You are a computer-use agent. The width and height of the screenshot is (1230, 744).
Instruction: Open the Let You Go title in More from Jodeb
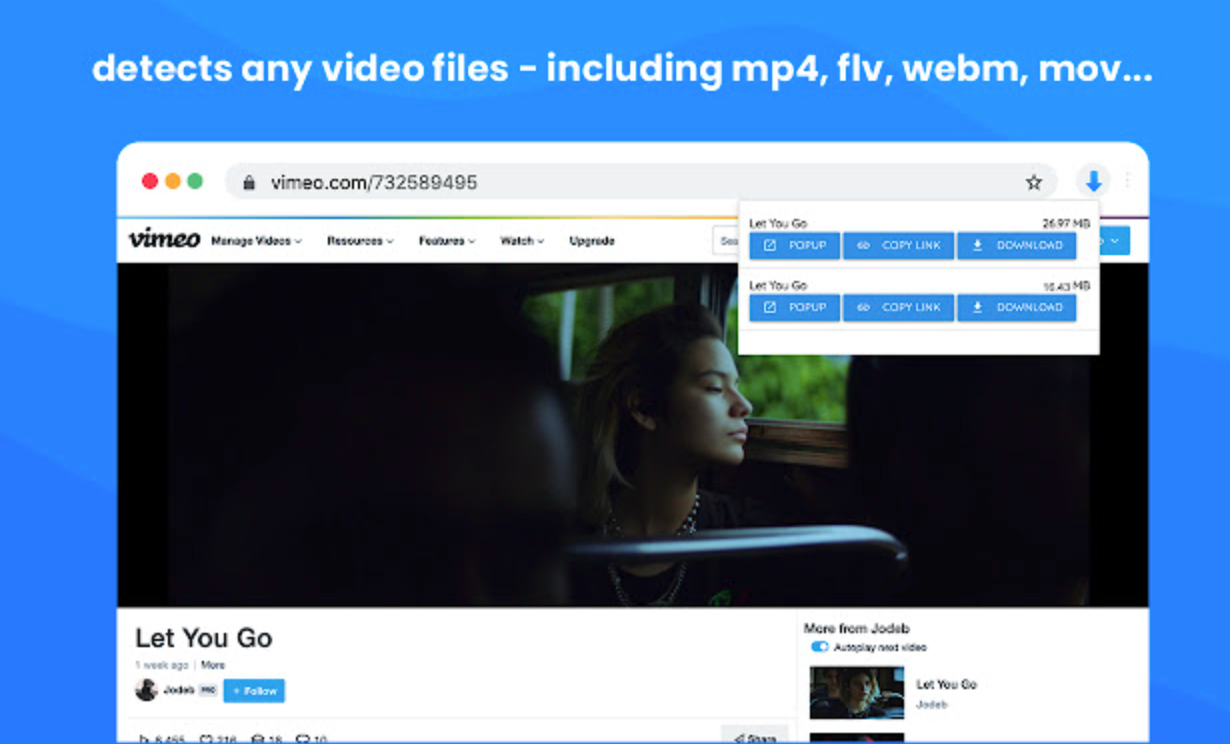(947, 684)
